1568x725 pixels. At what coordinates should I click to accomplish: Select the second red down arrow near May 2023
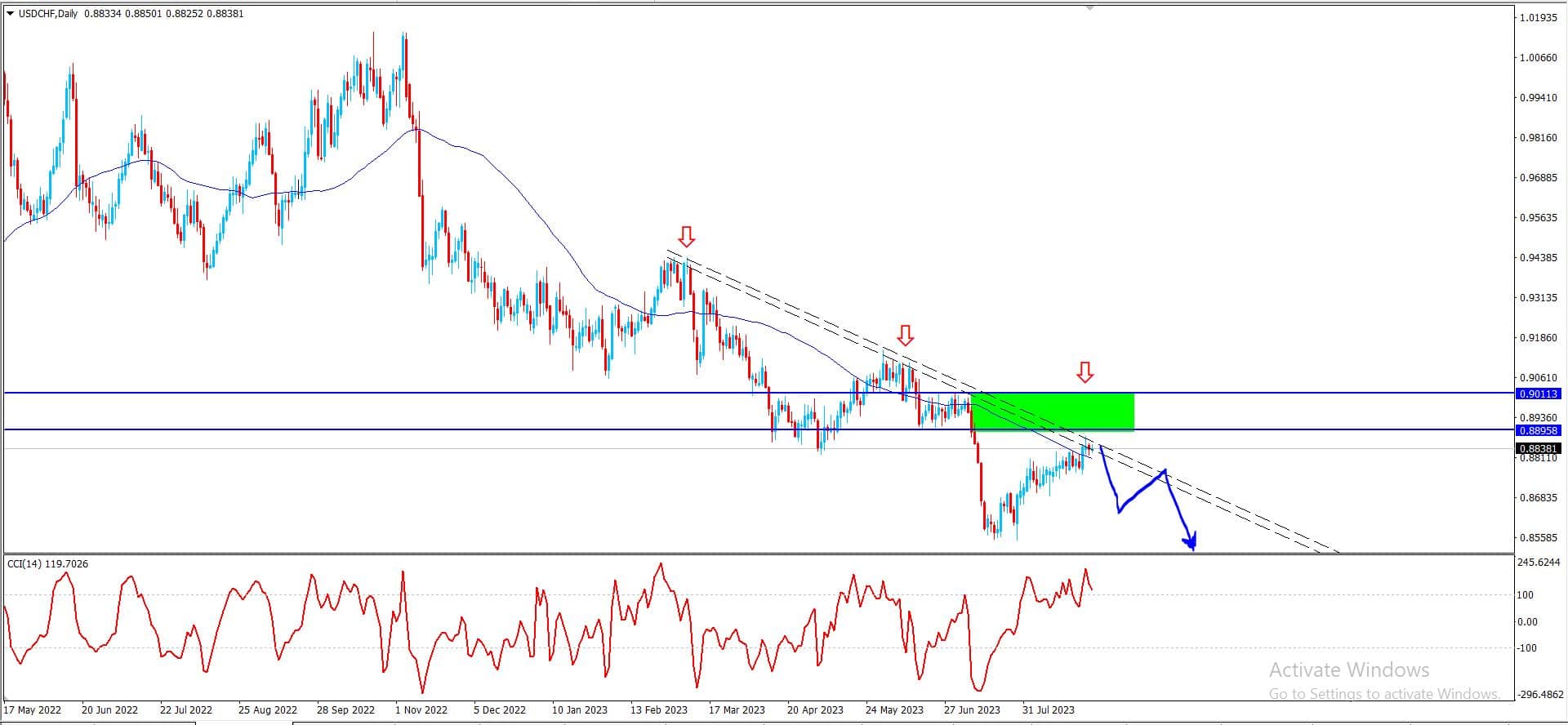click(905, 335)
